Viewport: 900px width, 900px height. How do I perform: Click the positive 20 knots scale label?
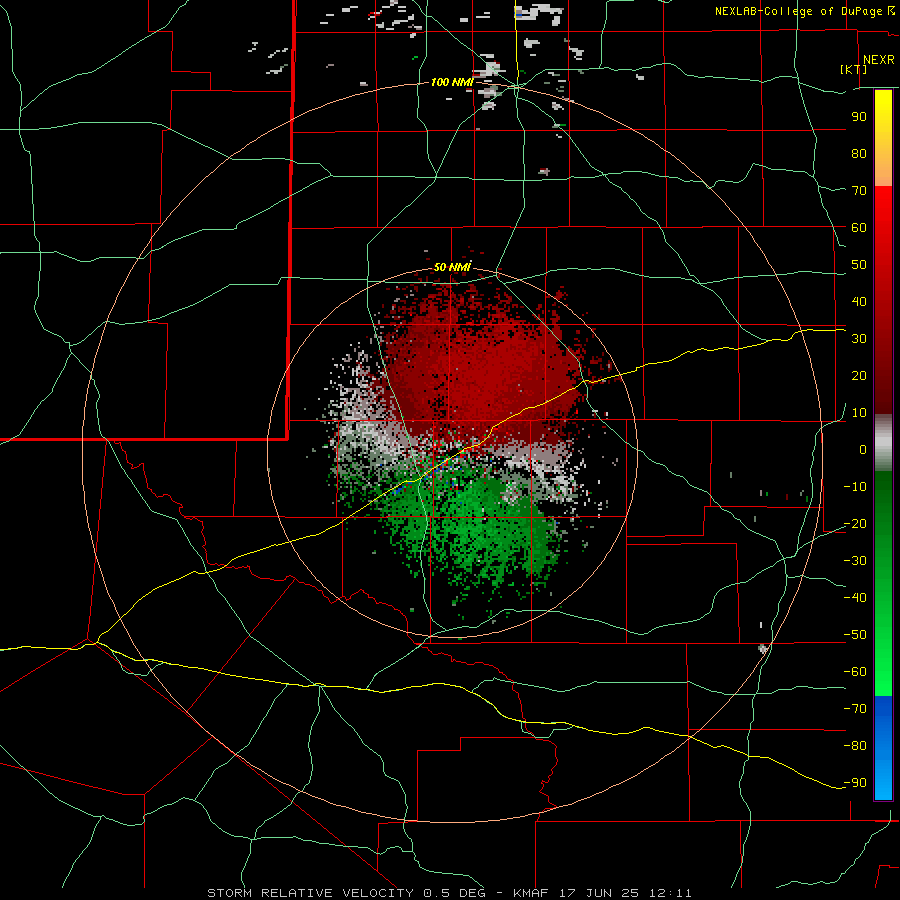(859, 375)
